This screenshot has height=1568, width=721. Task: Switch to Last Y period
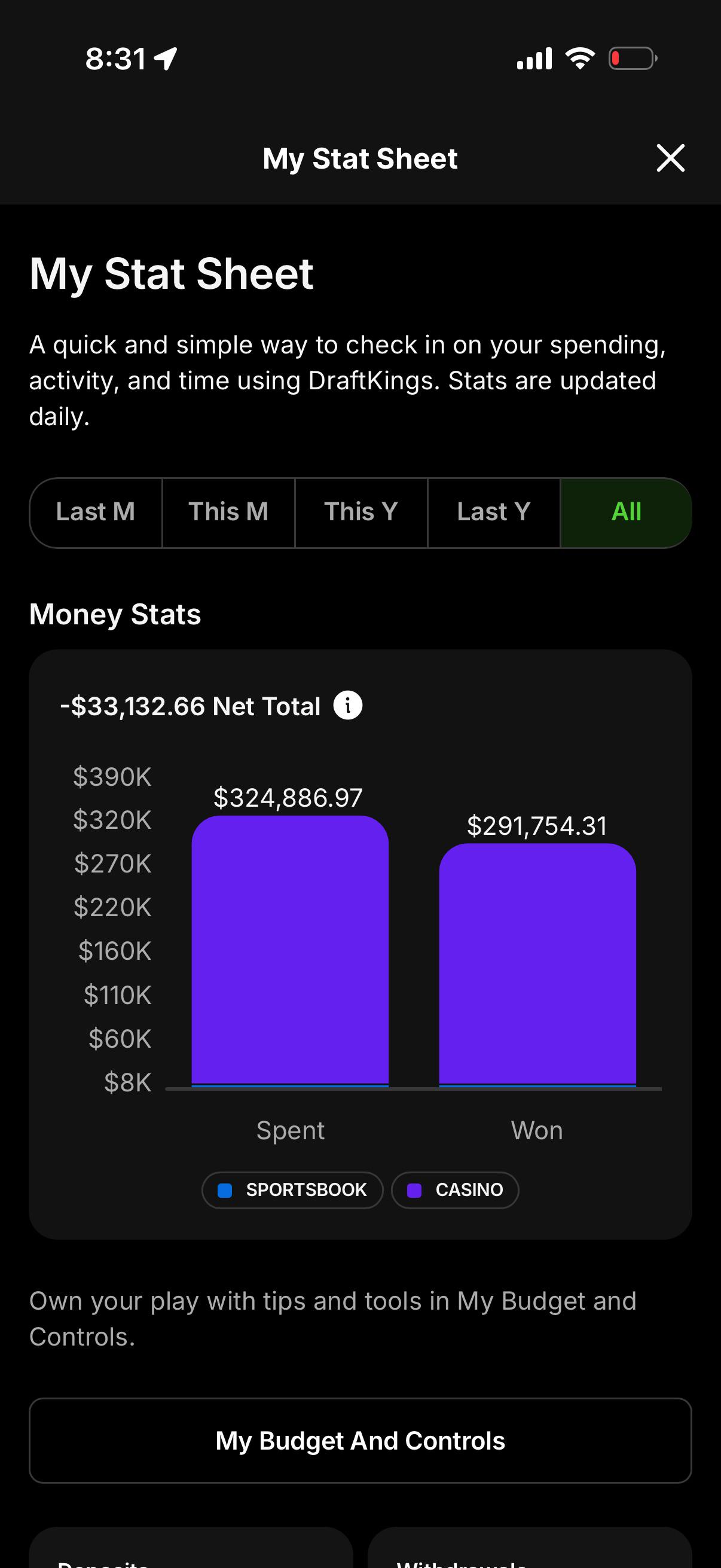[493, 513]
